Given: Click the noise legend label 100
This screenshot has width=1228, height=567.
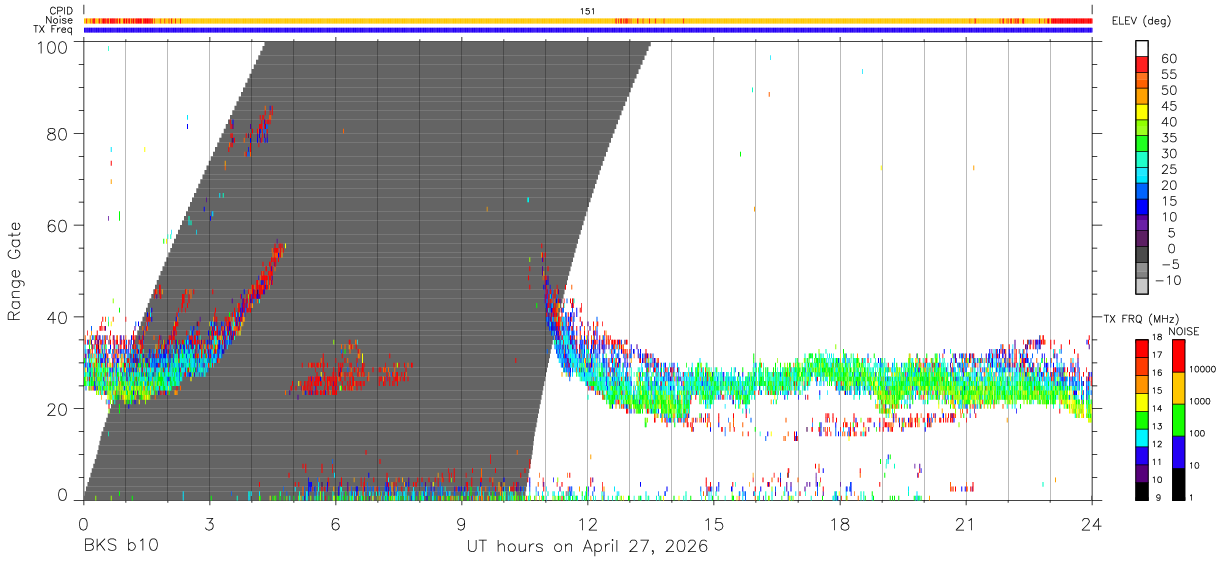Looking at the screenshot, I should (1196, 433).
